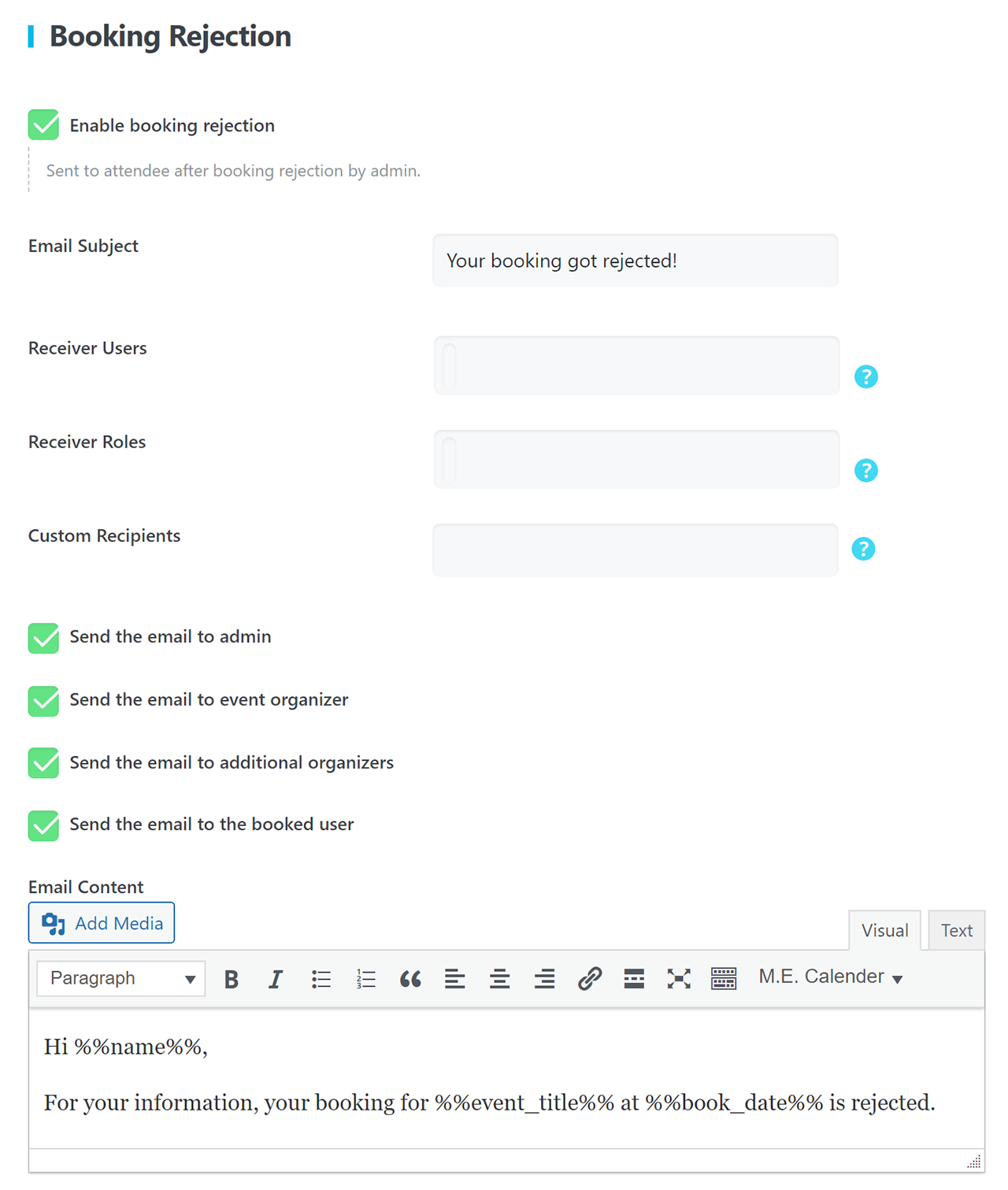The width and height of the screenshot is (1008, 1190).
Task: Grab the editor resize handle
Action: [974, 1162]
